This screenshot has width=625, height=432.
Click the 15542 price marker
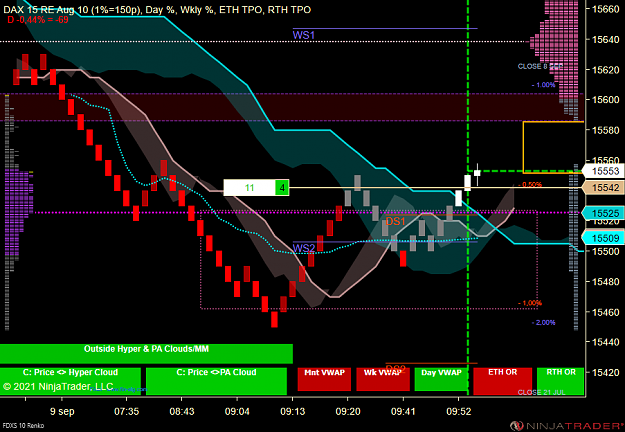tap(603, 188)
